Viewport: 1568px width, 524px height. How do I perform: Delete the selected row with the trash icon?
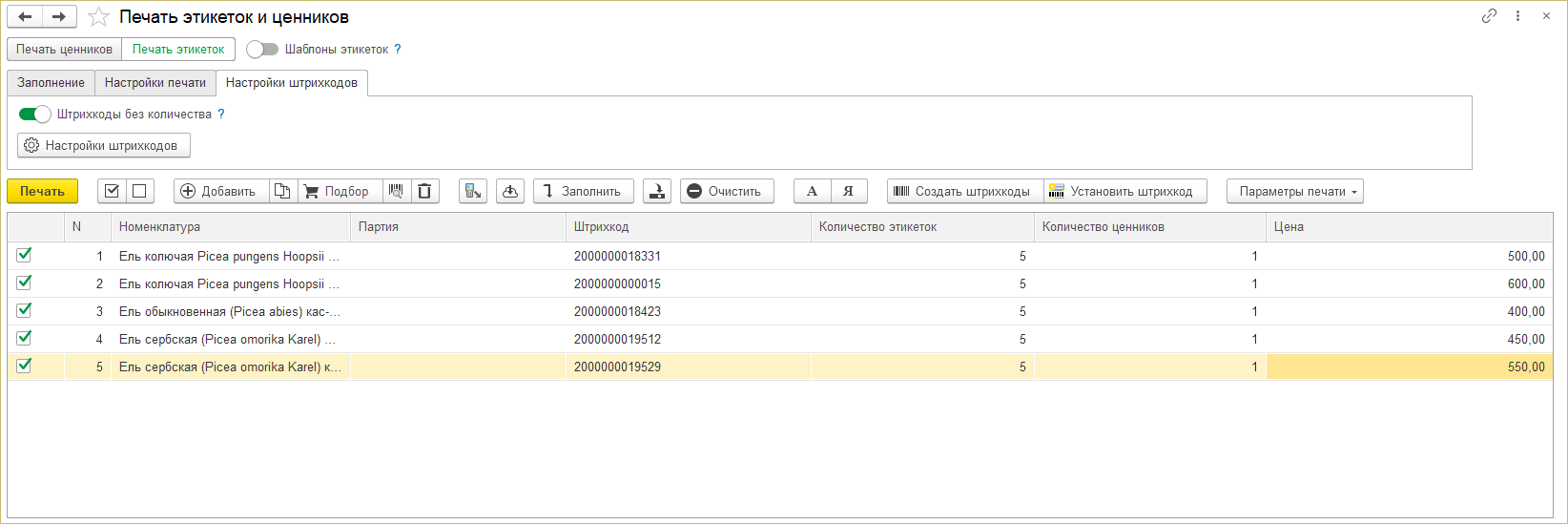click(x=424, y=191)
